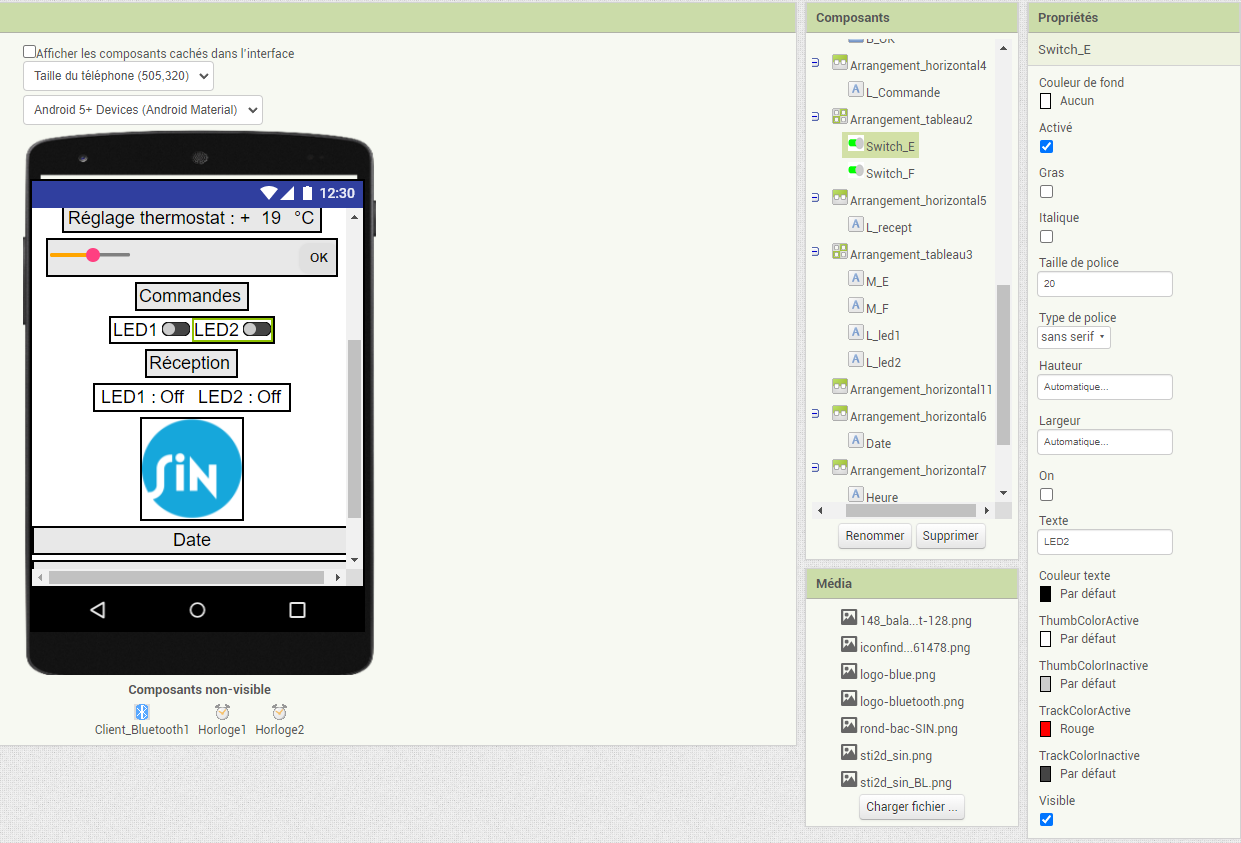
Task: Click the Switch_F component icon in tree
Action: (856, 172)
